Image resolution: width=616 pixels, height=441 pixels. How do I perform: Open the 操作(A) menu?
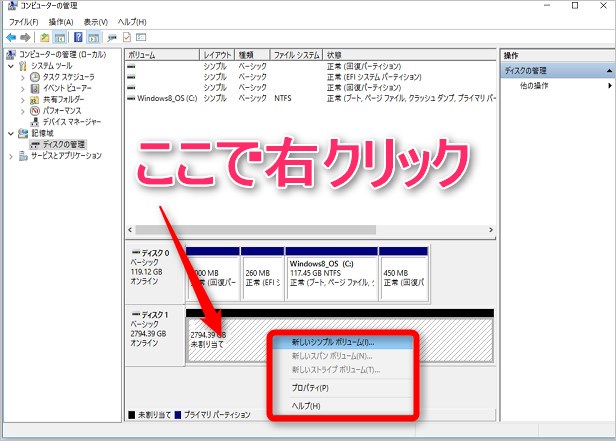(61, 22)
